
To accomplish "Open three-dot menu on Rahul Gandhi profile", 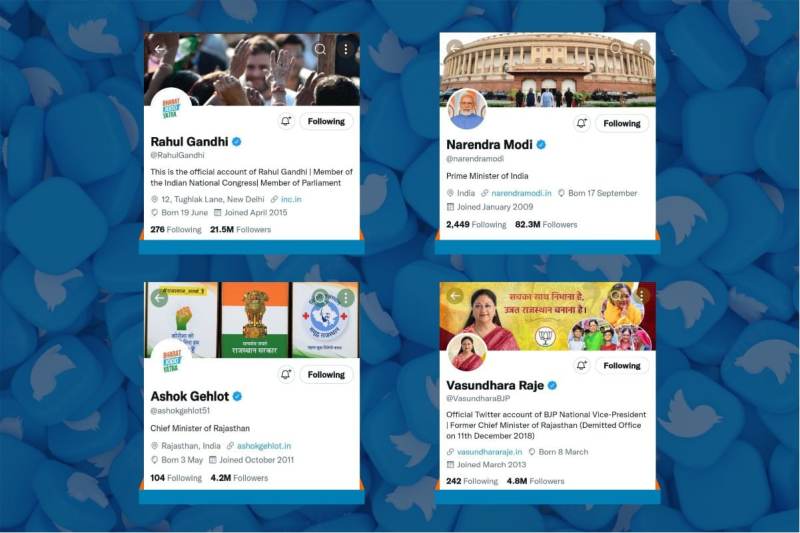I will (346, 49).
